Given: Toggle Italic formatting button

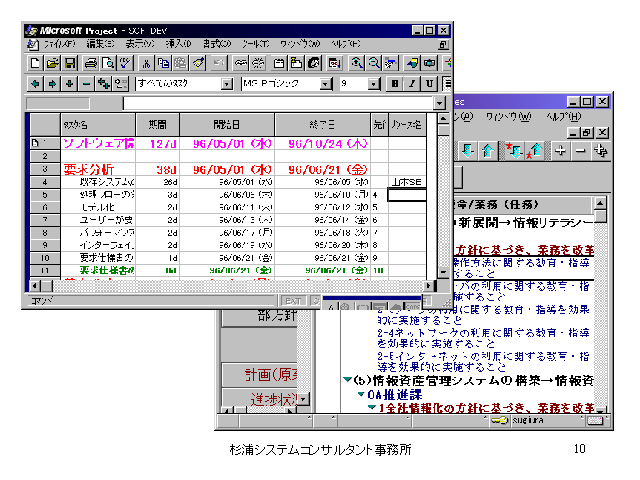Looking at the screenshot, I should (x=413, y=84).
